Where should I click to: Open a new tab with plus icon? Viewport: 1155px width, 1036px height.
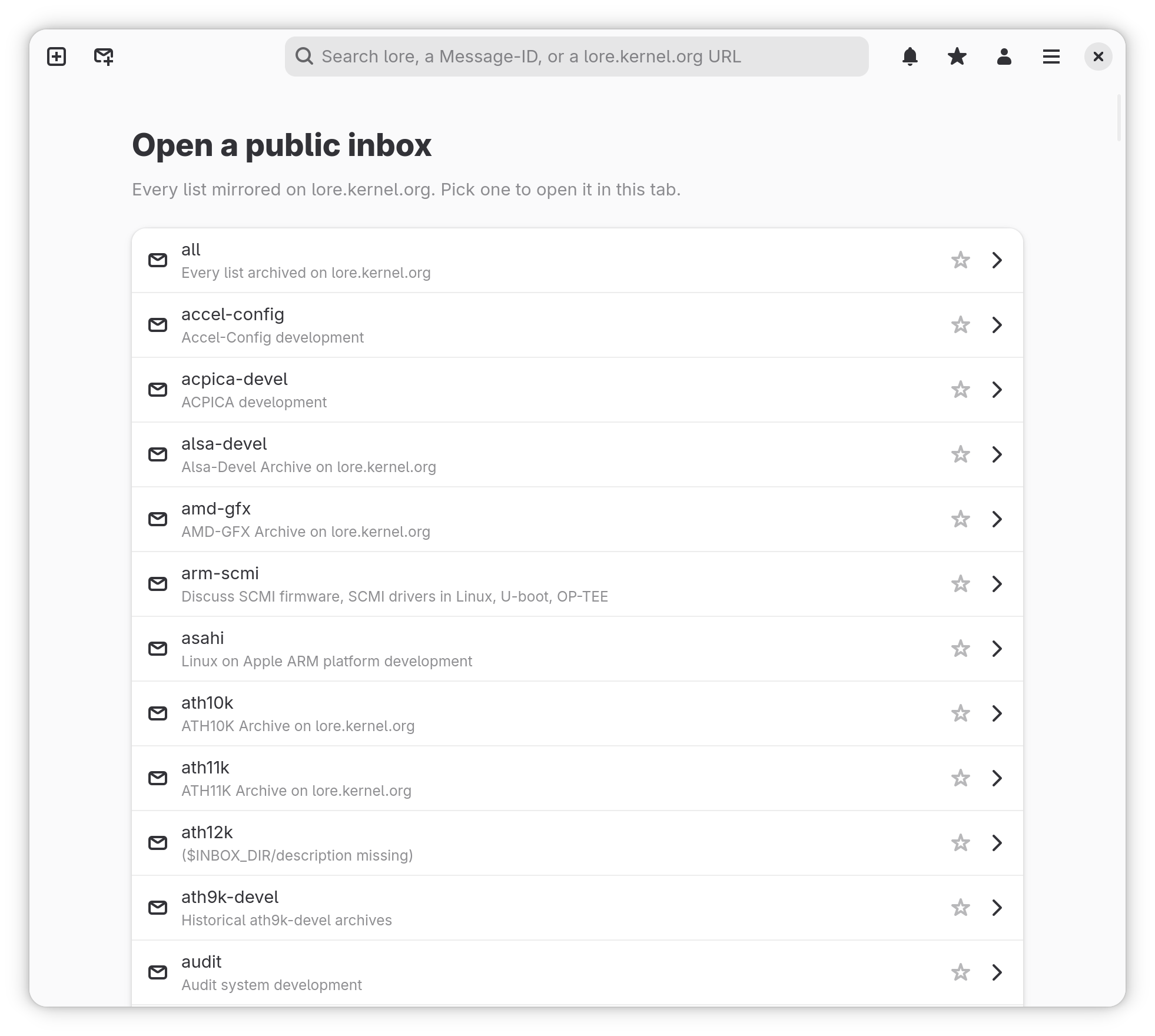57,57
